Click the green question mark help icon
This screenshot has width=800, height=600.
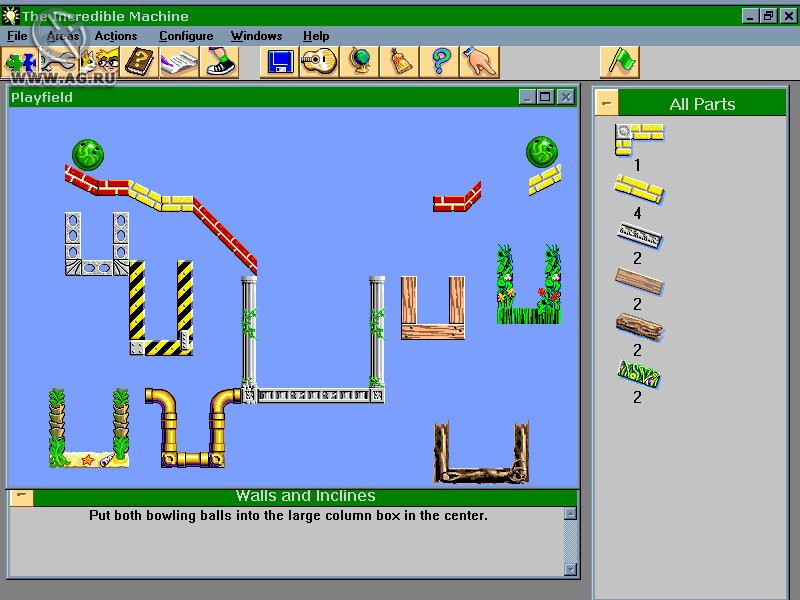(x=439, y=62)
